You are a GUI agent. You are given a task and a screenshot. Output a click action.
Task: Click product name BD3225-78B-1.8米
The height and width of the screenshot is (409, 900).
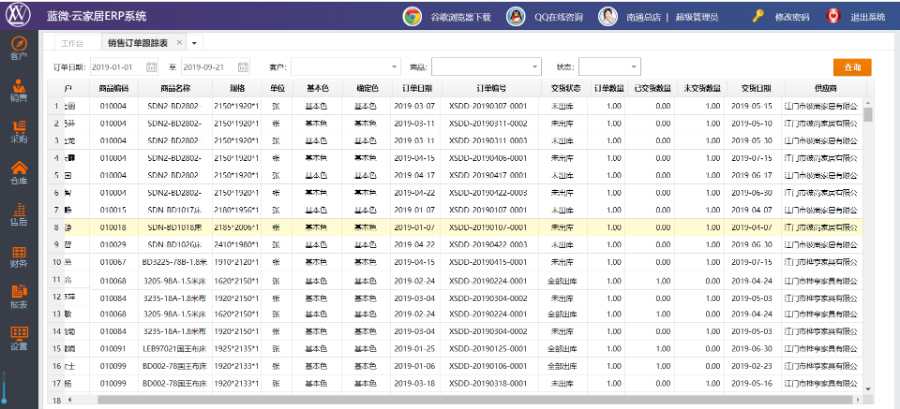[174, 262]
